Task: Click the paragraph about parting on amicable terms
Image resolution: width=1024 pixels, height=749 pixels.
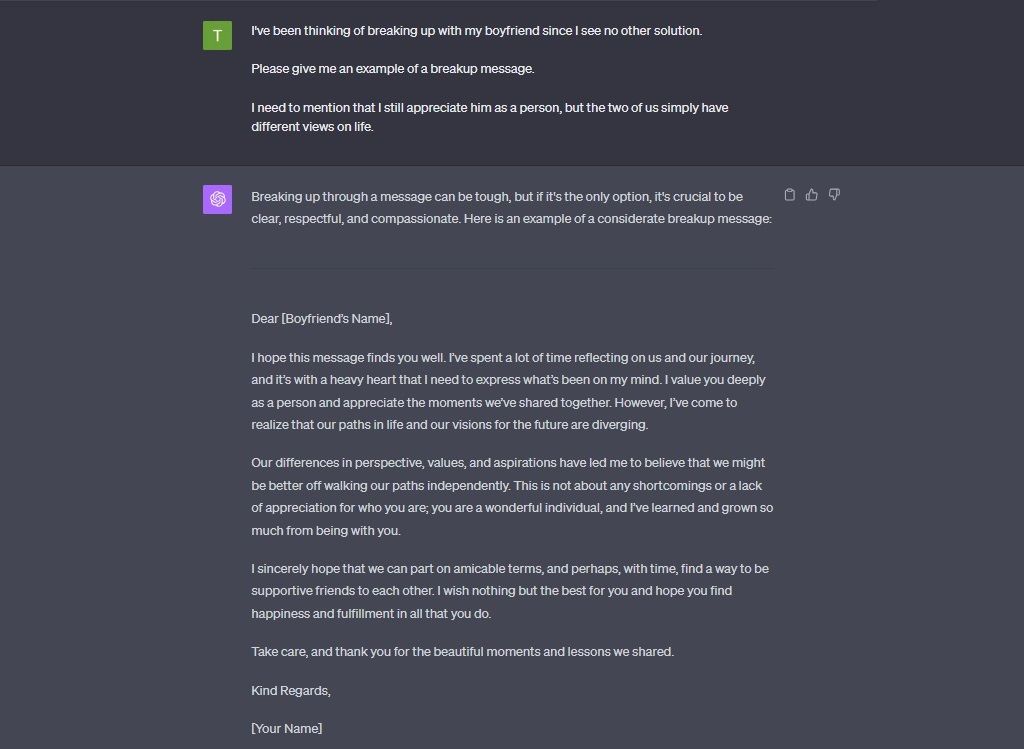Action: pyautogui.click(x=508, y=590)
